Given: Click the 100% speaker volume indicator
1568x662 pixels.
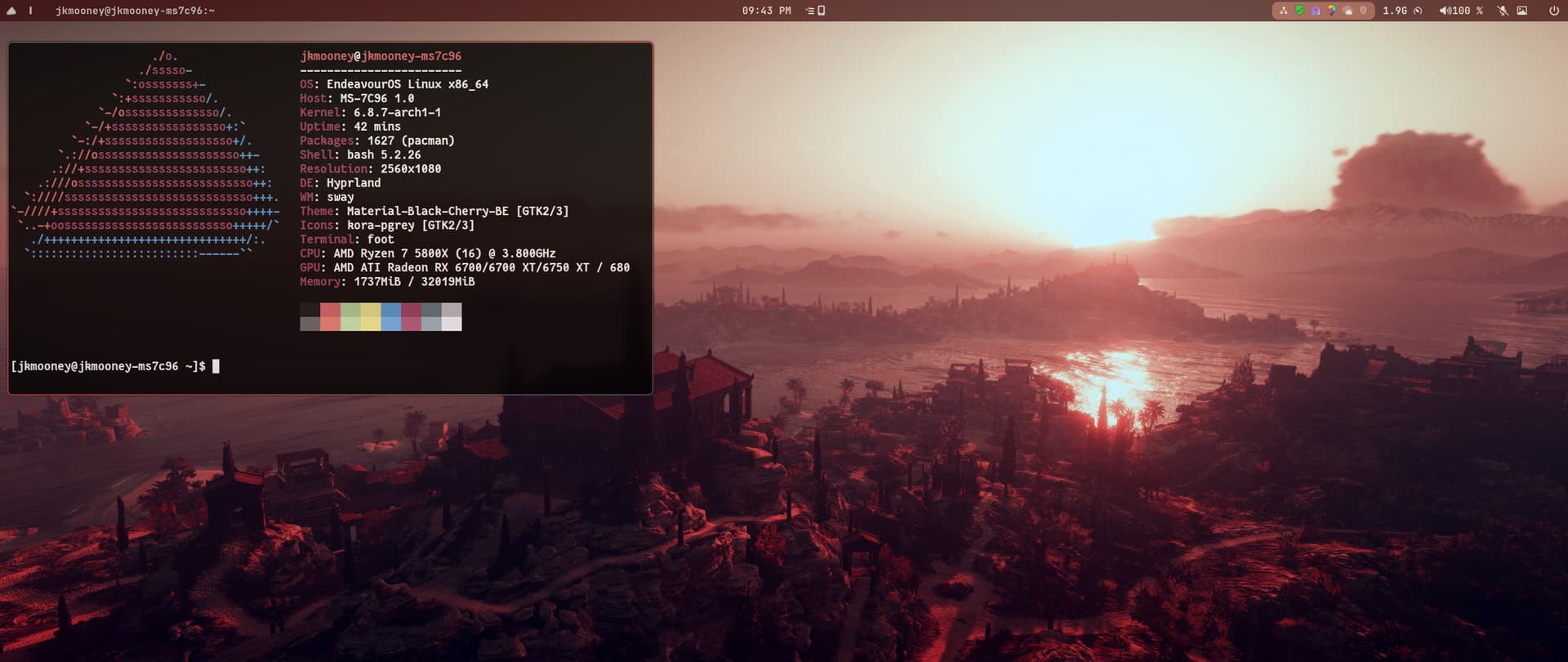Looking at the screenshot, I should tap(1461, 11).
